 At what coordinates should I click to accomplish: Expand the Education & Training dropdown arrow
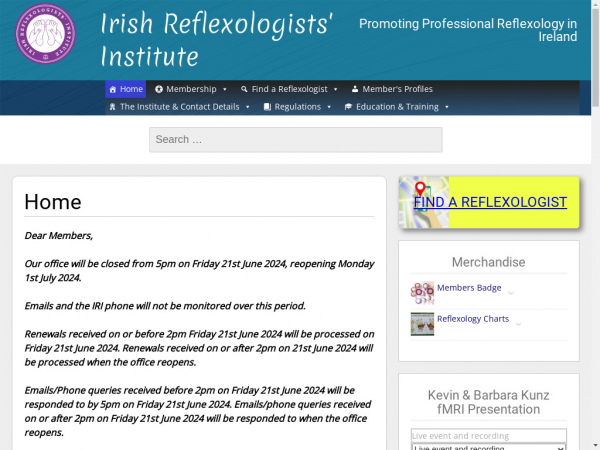coord(447,107)
